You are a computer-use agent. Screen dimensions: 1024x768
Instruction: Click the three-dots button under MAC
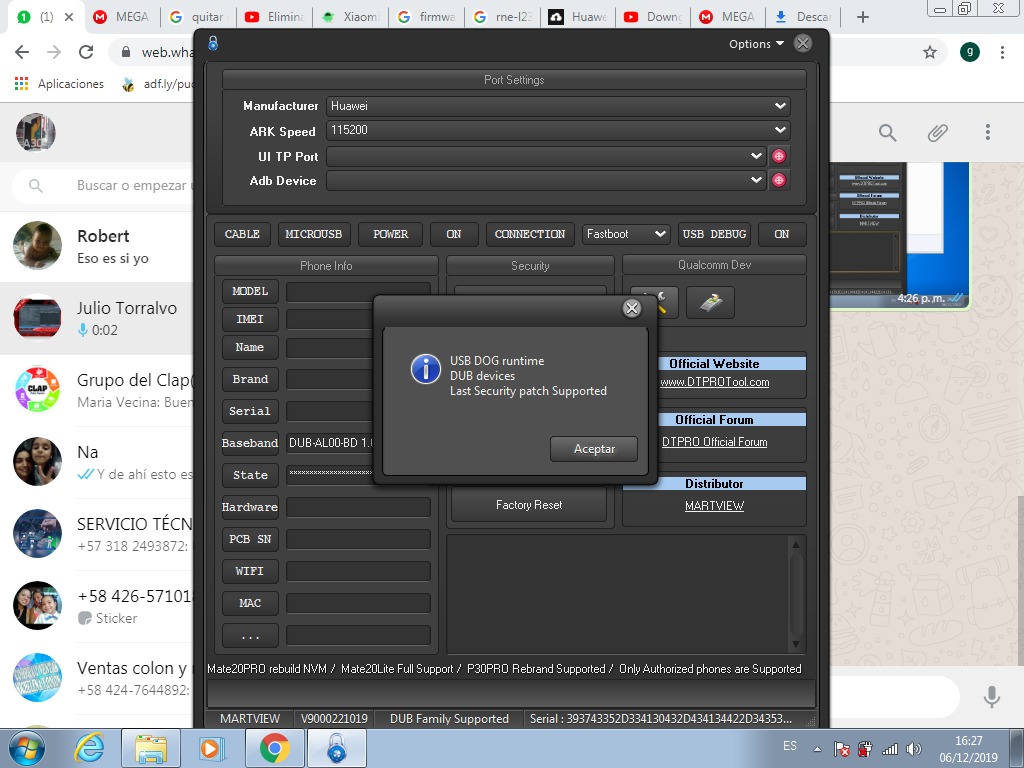[250, 635]
